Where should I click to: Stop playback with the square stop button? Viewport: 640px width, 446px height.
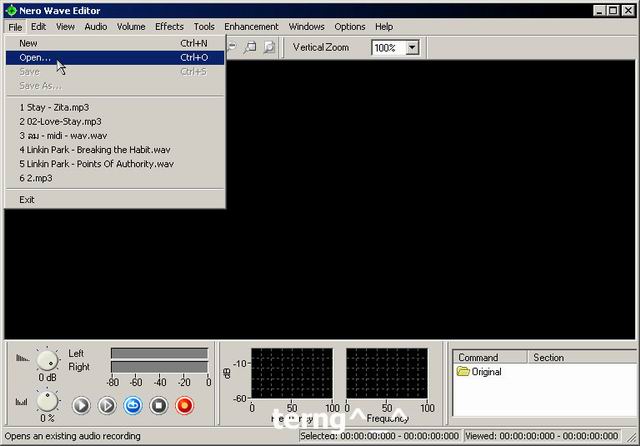click(158, 405)
